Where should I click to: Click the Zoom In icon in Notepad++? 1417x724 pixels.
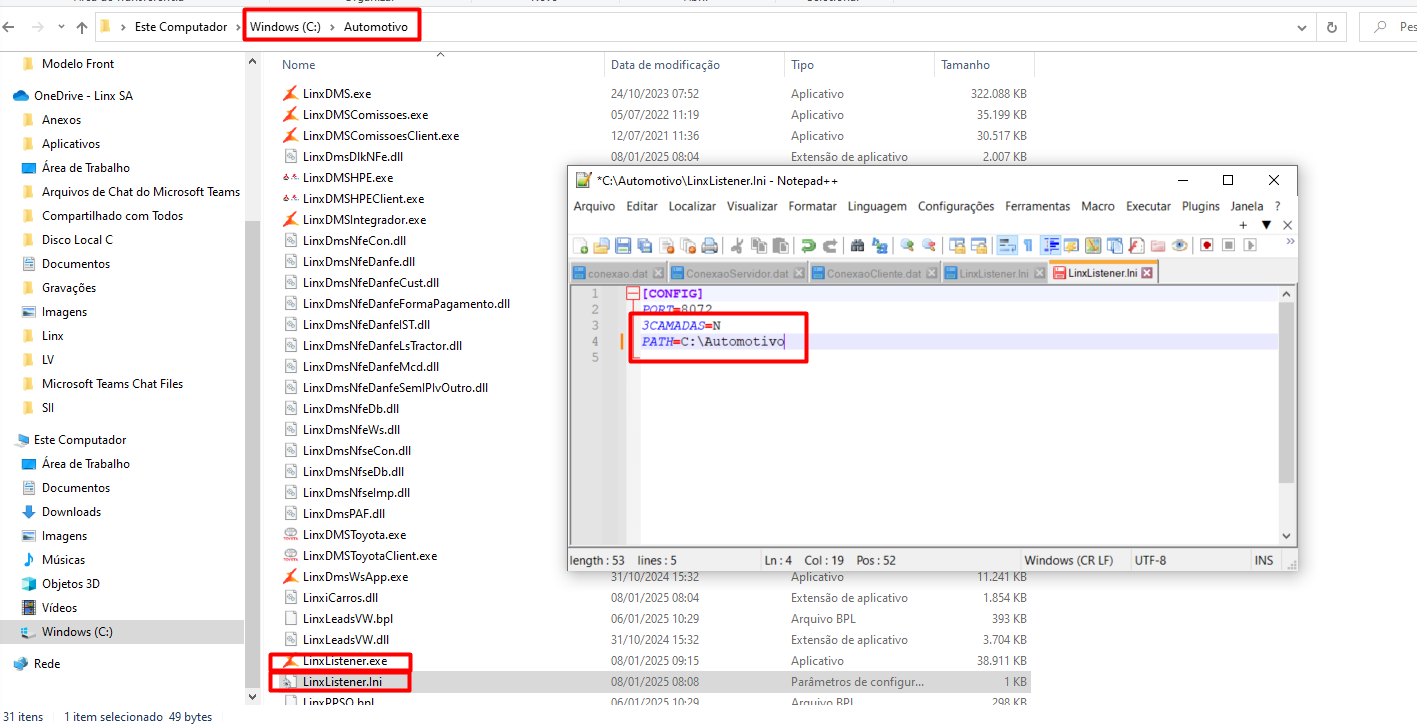coord(907,245)
